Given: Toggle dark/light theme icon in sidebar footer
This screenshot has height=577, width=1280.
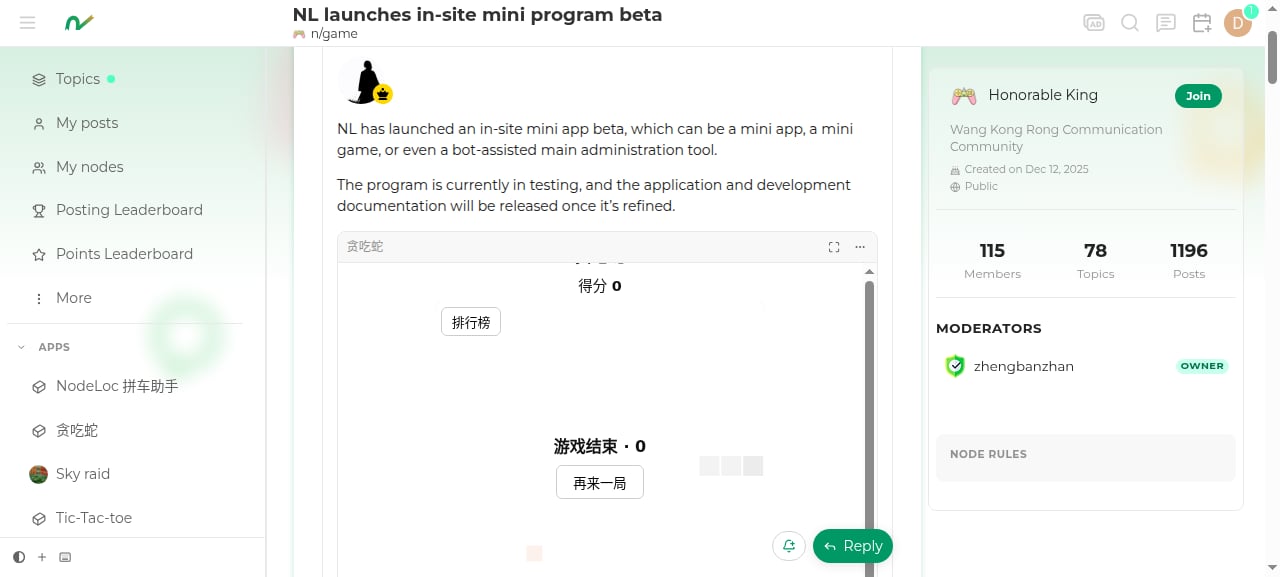Looking at the screenshot, I should pos(19,557).
